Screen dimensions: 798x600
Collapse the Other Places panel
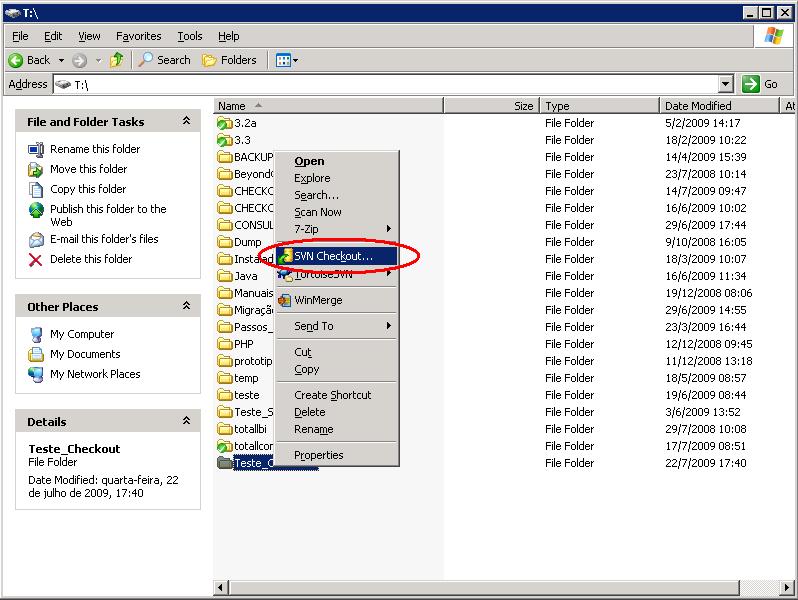pyautogui.click(x=186, y=306)
